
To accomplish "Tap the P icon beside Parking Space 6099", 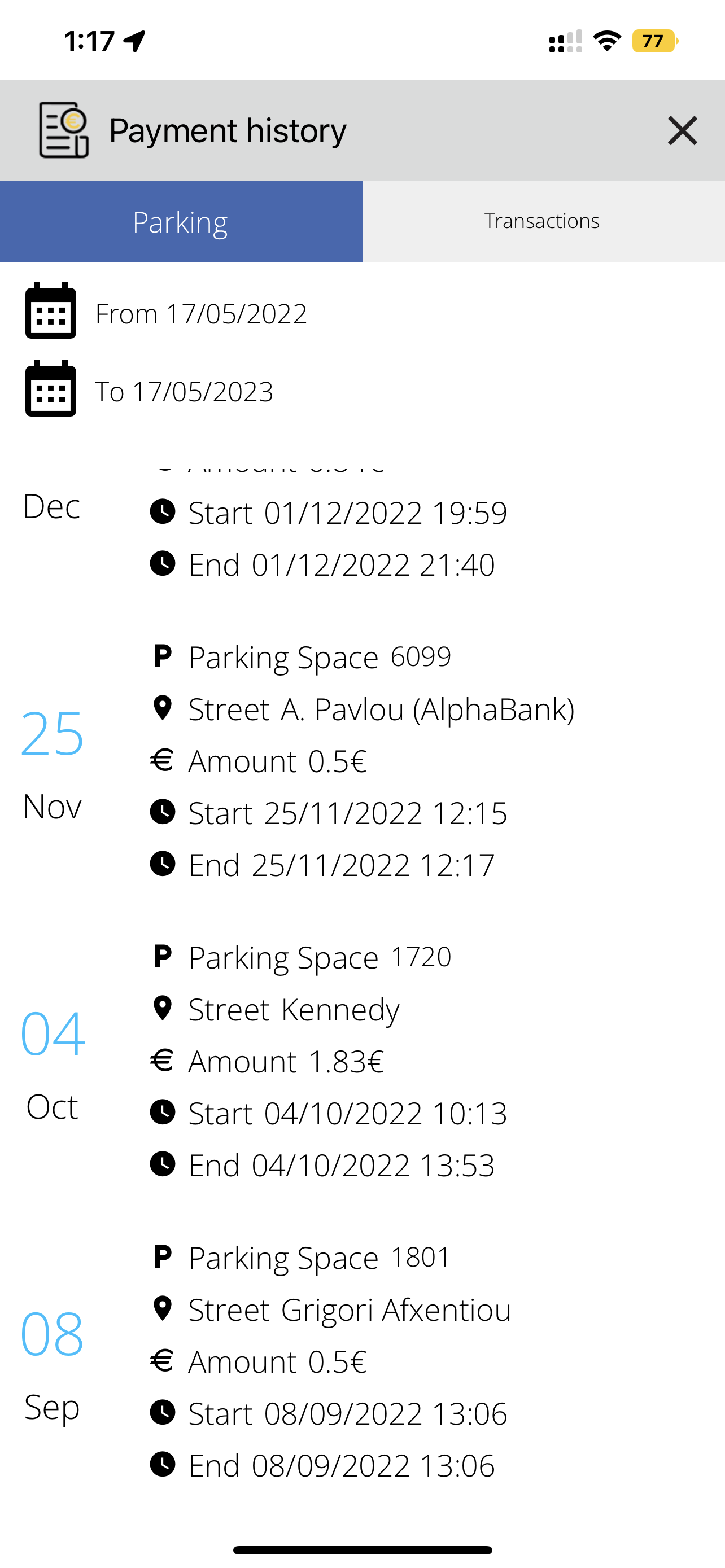I will pyautogui.click(x=163, y=657).
